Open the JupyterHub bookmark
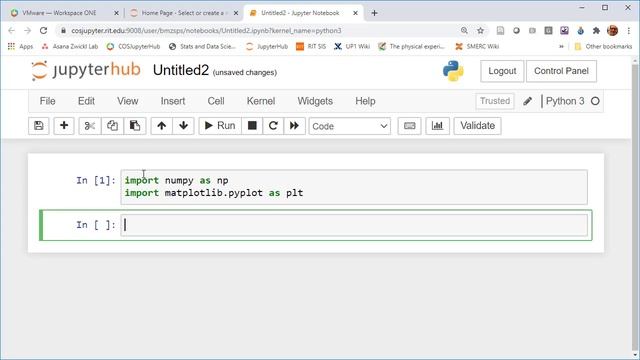The height and width of the screenshot is (360, 640). point(267,47)
